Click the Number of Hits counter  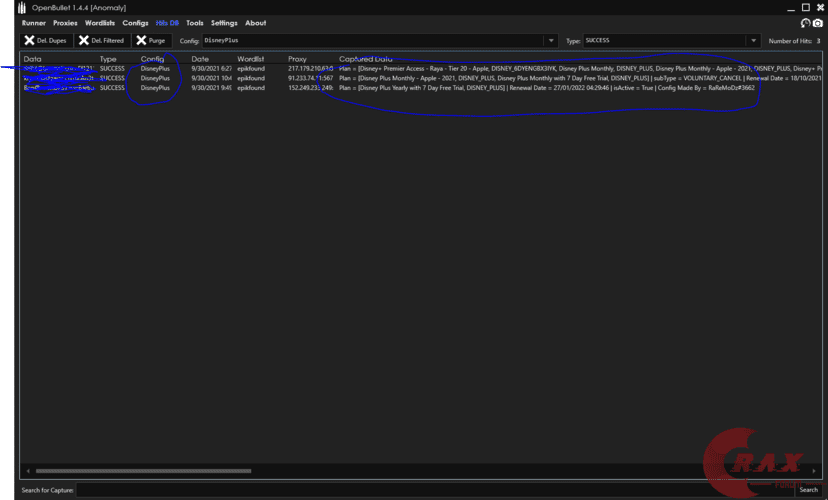click(x=794, y=41)
